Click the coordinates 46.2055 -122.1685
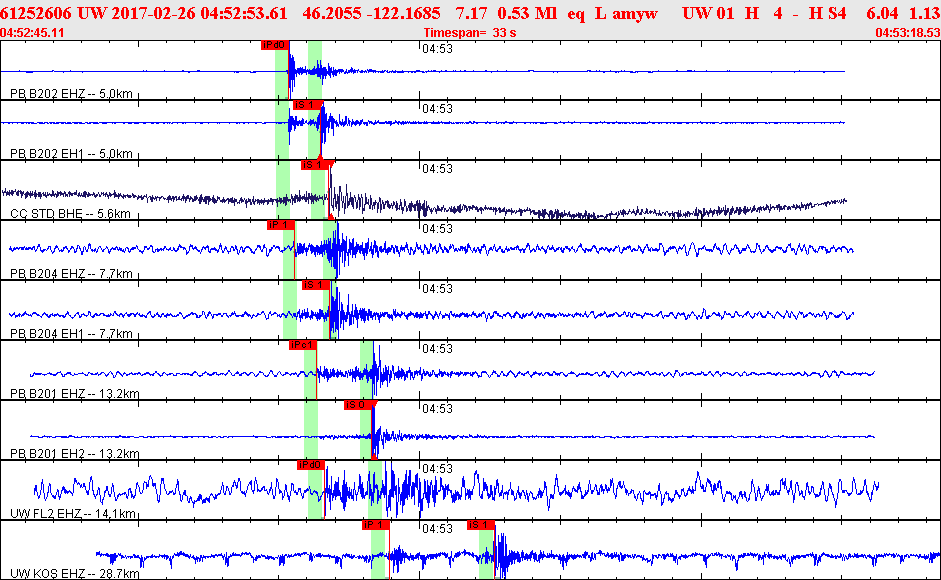 pos(371,13)
